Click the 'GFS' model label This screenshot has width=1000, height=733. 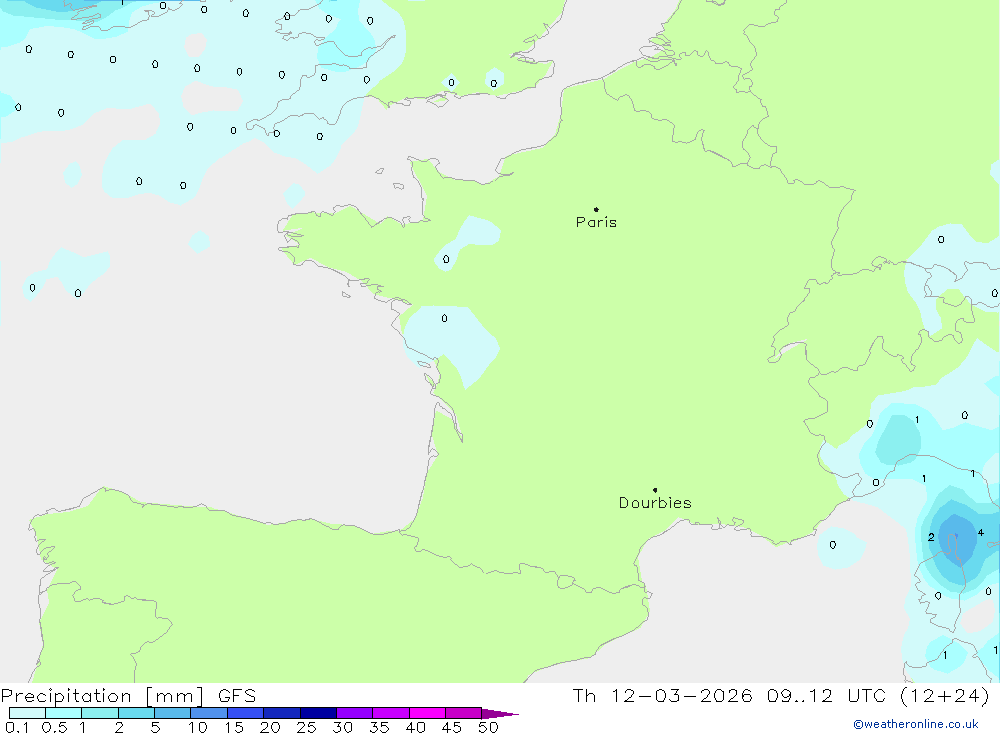click(237, 696)
